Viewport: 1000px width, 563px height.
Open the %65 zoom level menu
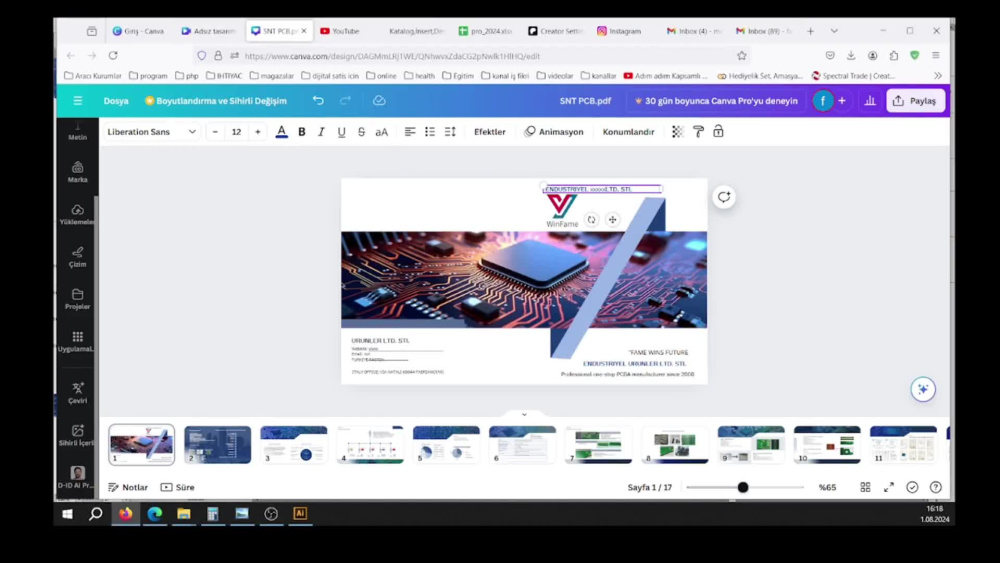(827, 487)
